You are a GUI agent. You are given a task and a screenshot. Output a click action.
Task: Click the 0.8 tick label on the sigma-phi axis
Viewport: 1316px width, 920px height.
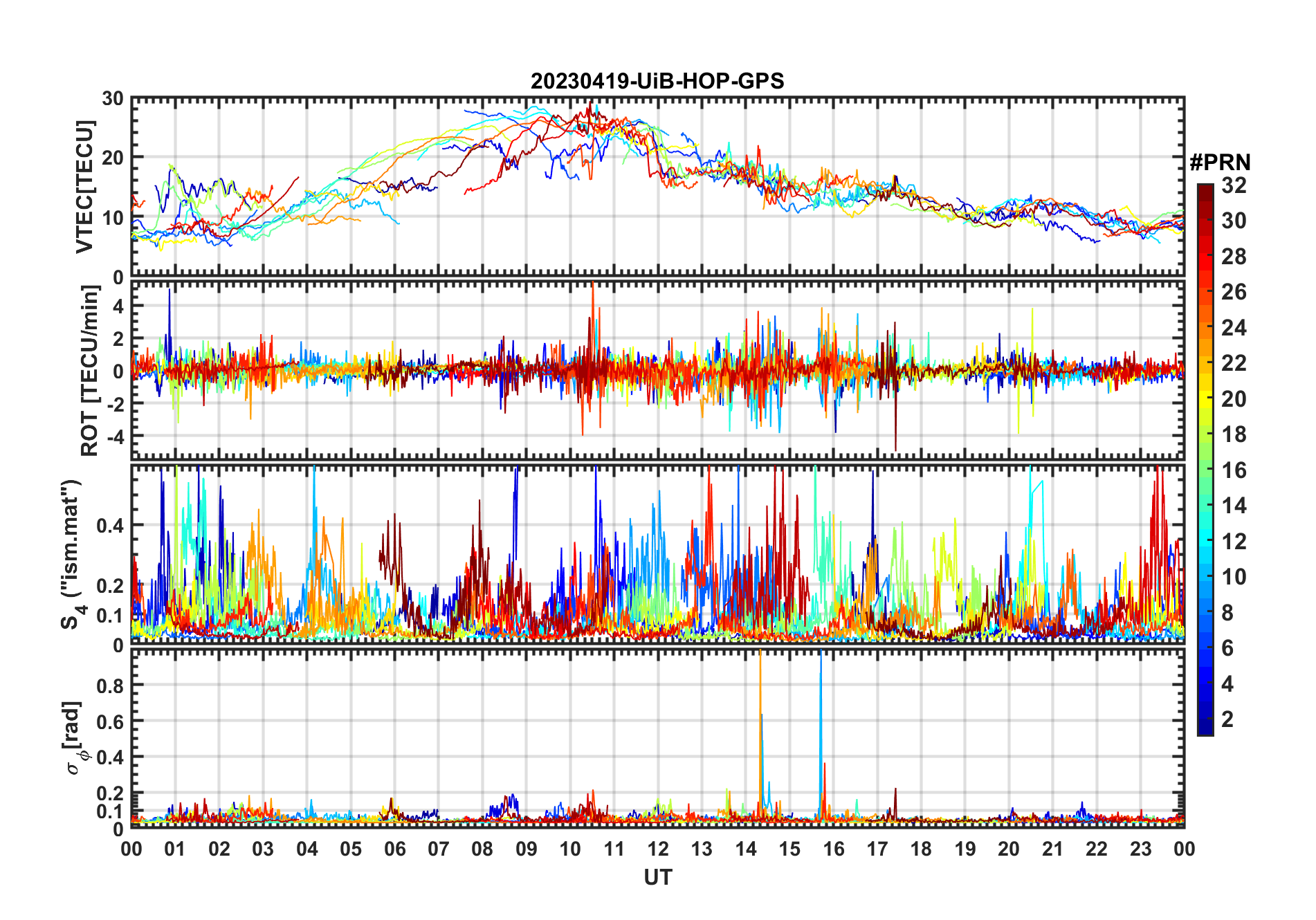click(x=109, y=686)
